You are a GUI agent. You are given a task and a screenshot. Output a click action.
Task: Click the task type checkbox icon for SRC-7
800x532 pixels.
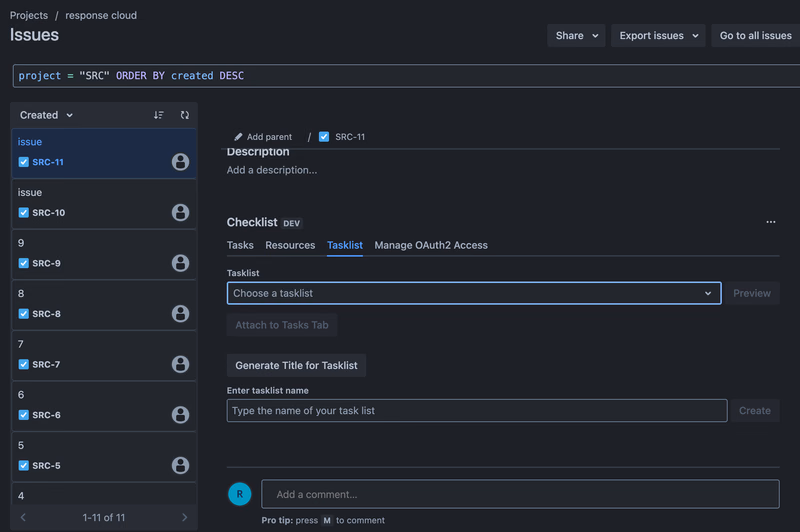tap(23, 364)
